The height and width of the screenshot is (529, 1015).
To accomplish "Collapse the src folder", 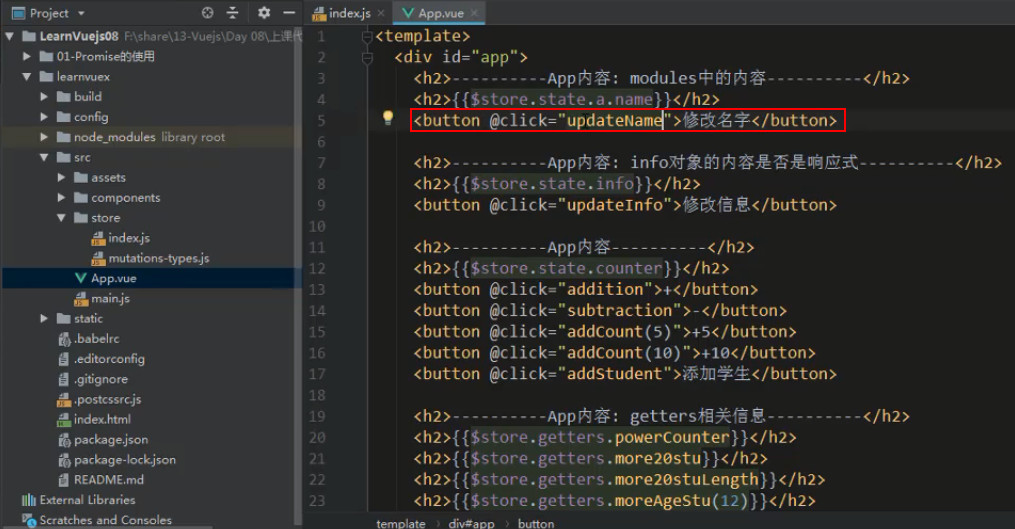I will click(44, 157).
